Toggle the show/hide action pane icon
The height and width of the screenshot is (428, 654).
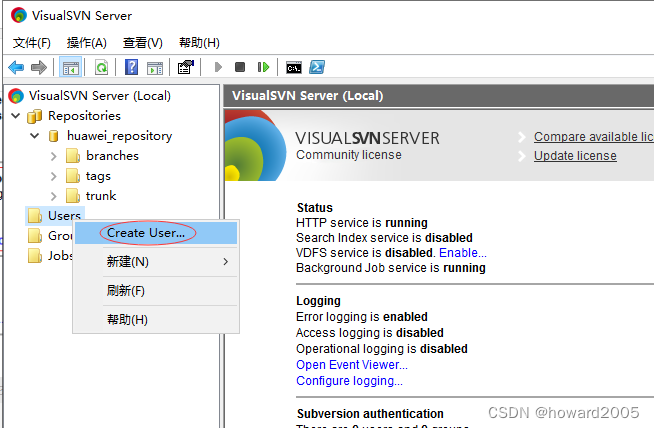coord(155,67)
